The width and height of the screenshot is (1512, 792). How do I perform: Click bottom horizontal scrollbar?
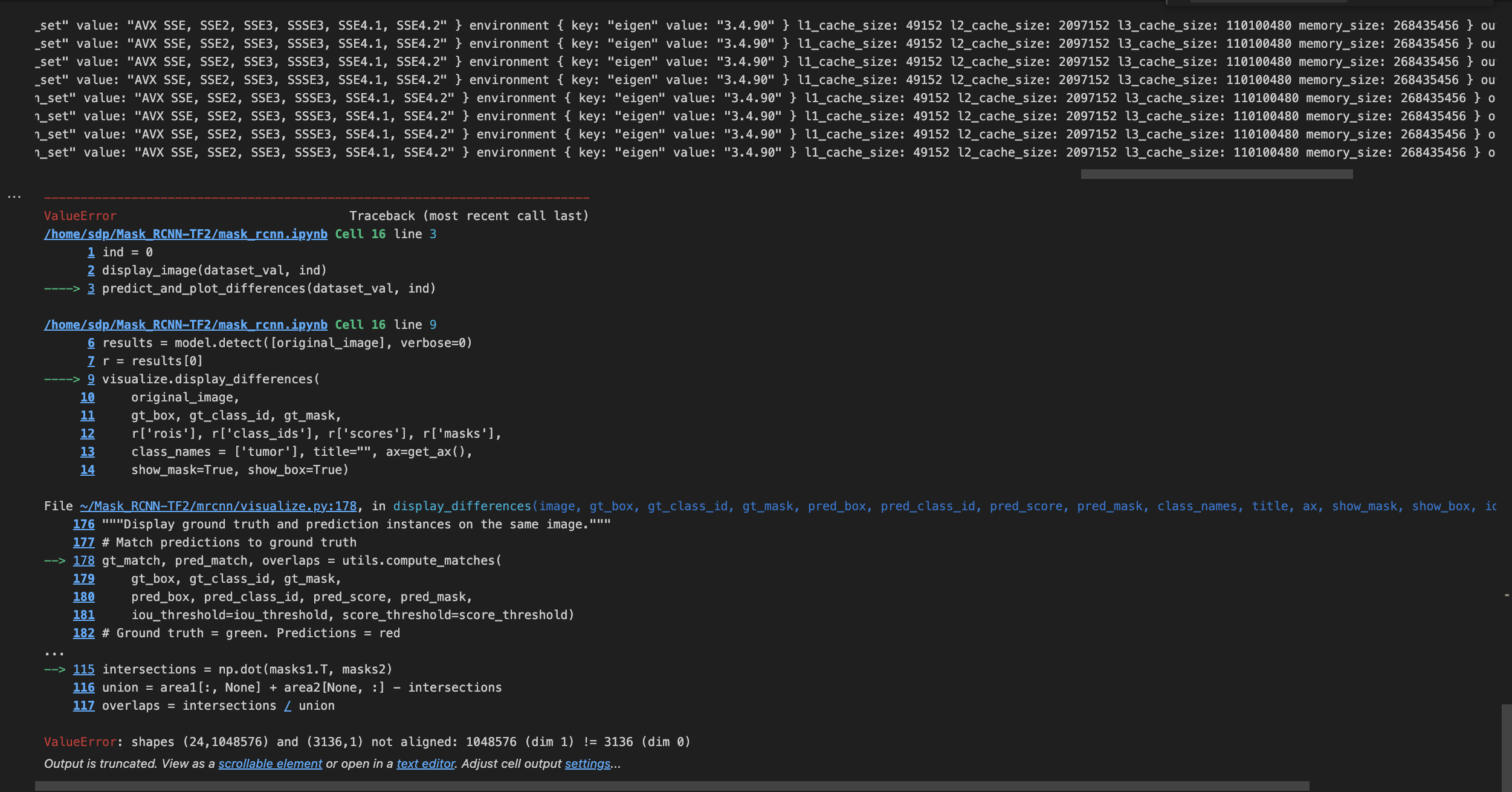tap(671, 786)
